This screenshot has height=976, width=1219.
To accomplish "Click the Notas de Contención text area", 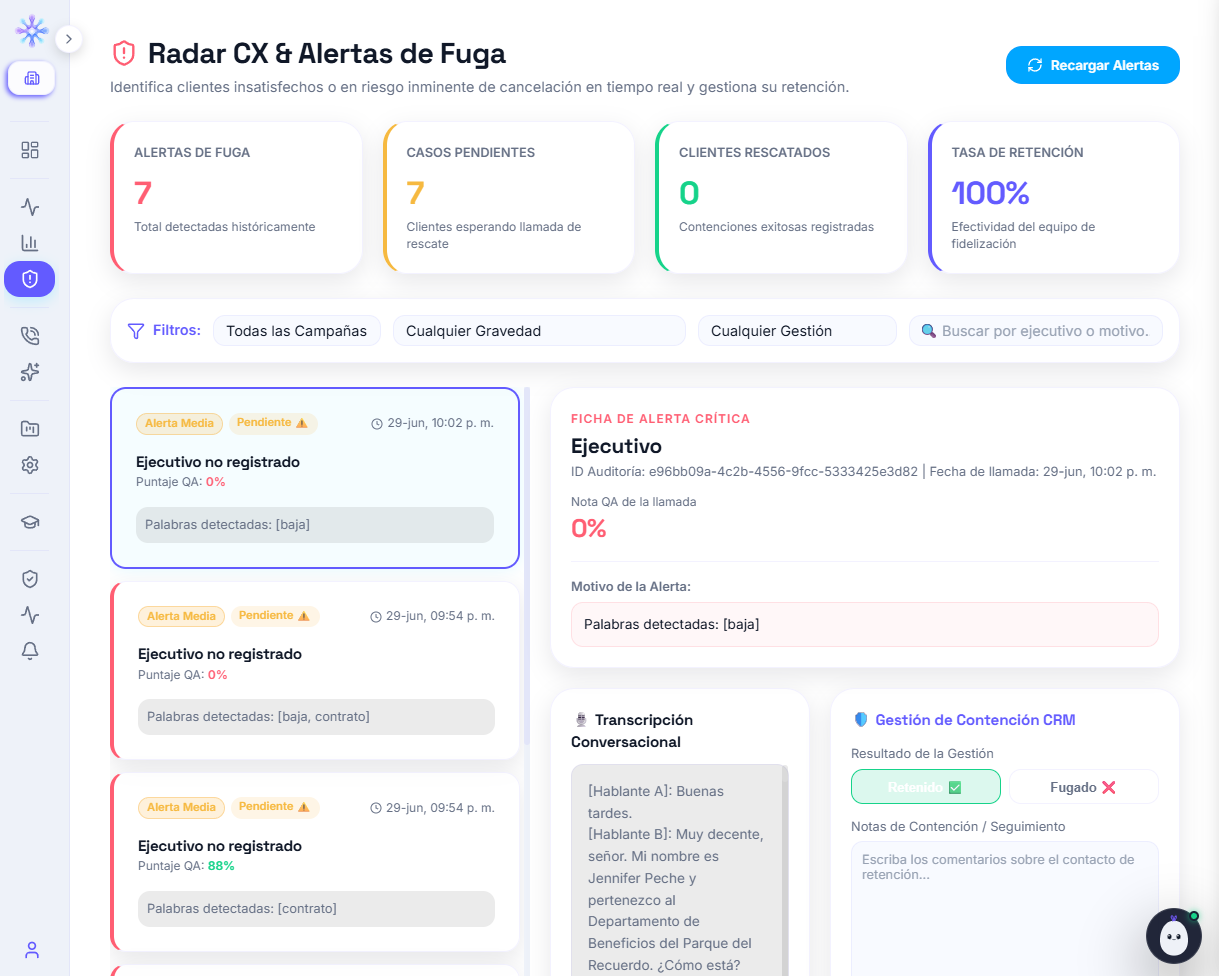I will click(1005, 908).
